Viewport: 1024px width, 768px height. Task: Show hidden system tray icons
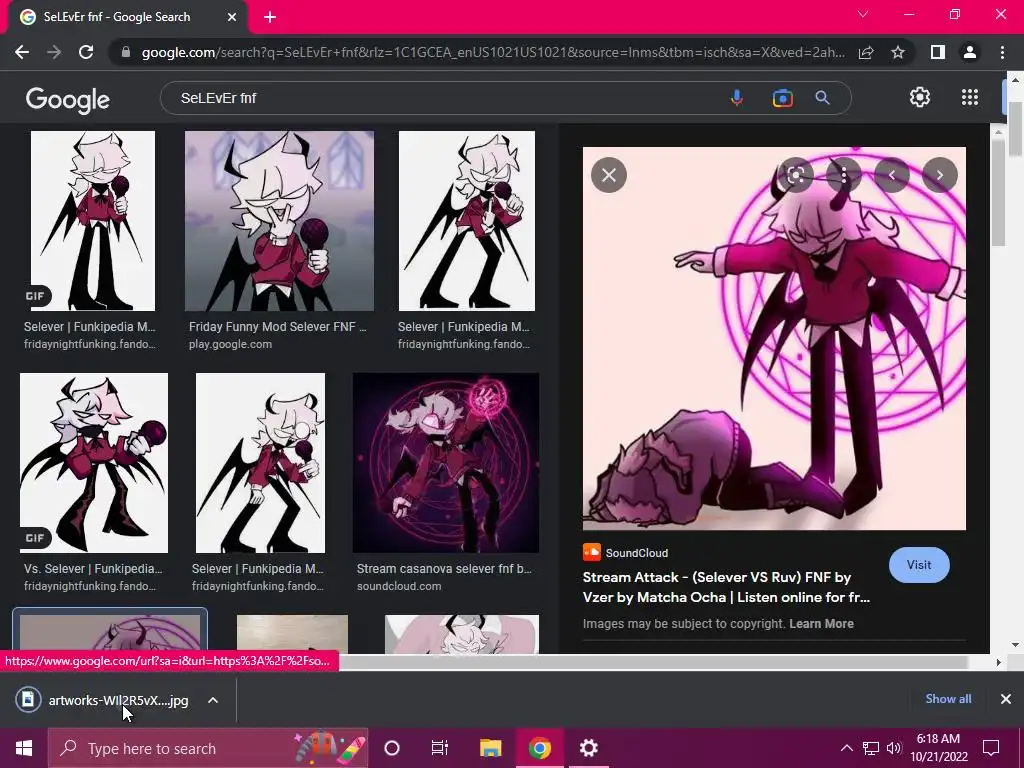pos(846,748)
